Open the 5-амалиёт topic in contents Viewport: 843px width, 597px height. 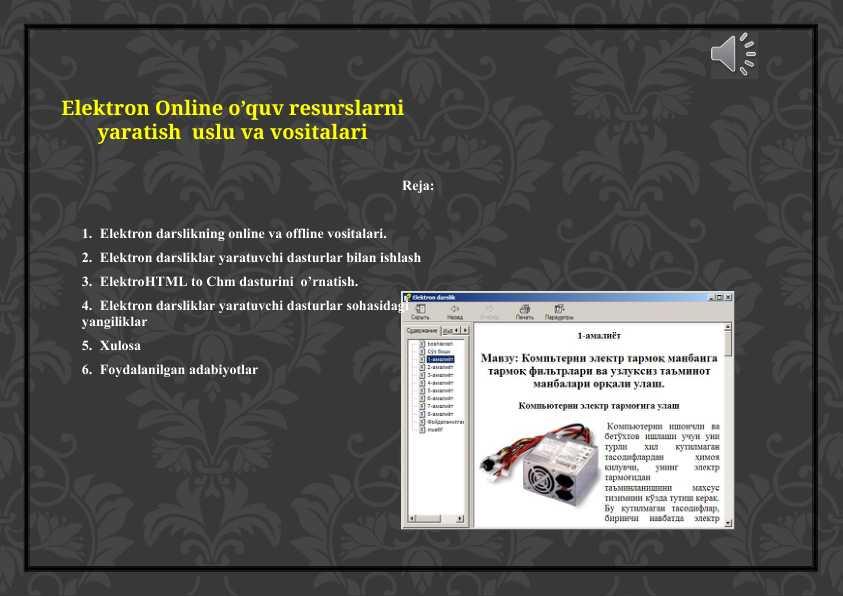click(440, 391)
